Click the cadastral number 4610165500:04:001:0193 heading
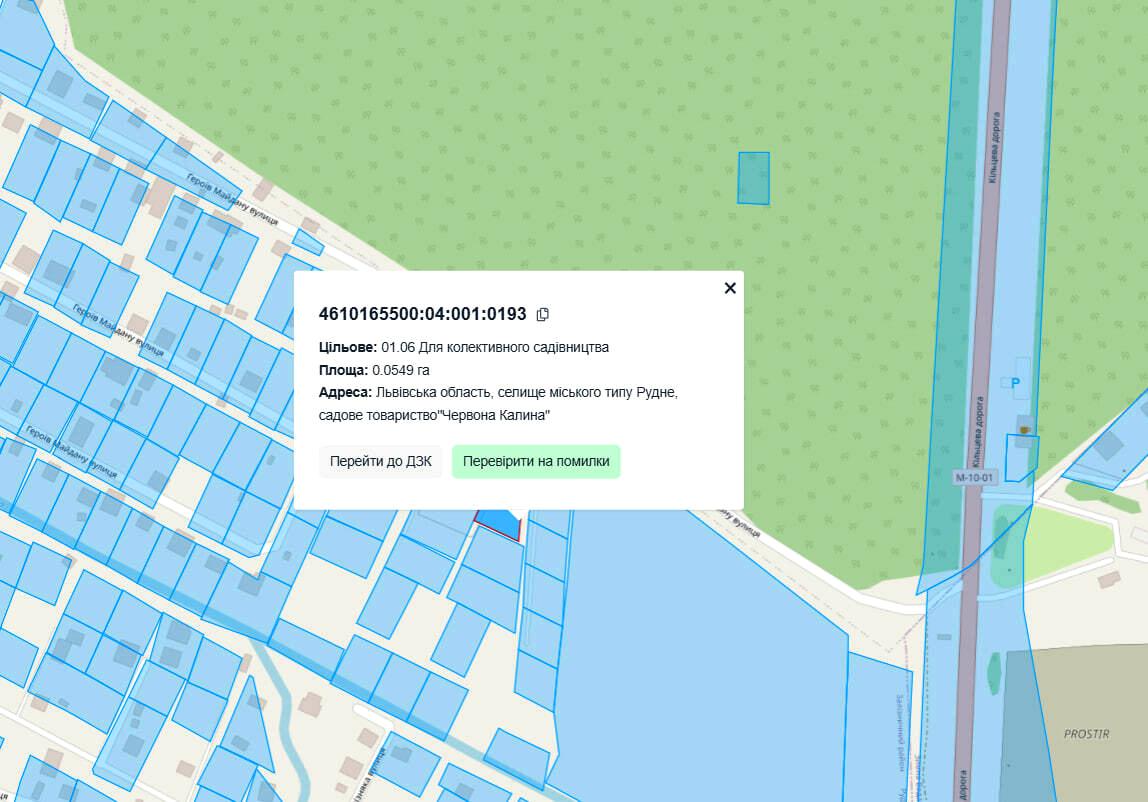 click(x=422, y=314)
